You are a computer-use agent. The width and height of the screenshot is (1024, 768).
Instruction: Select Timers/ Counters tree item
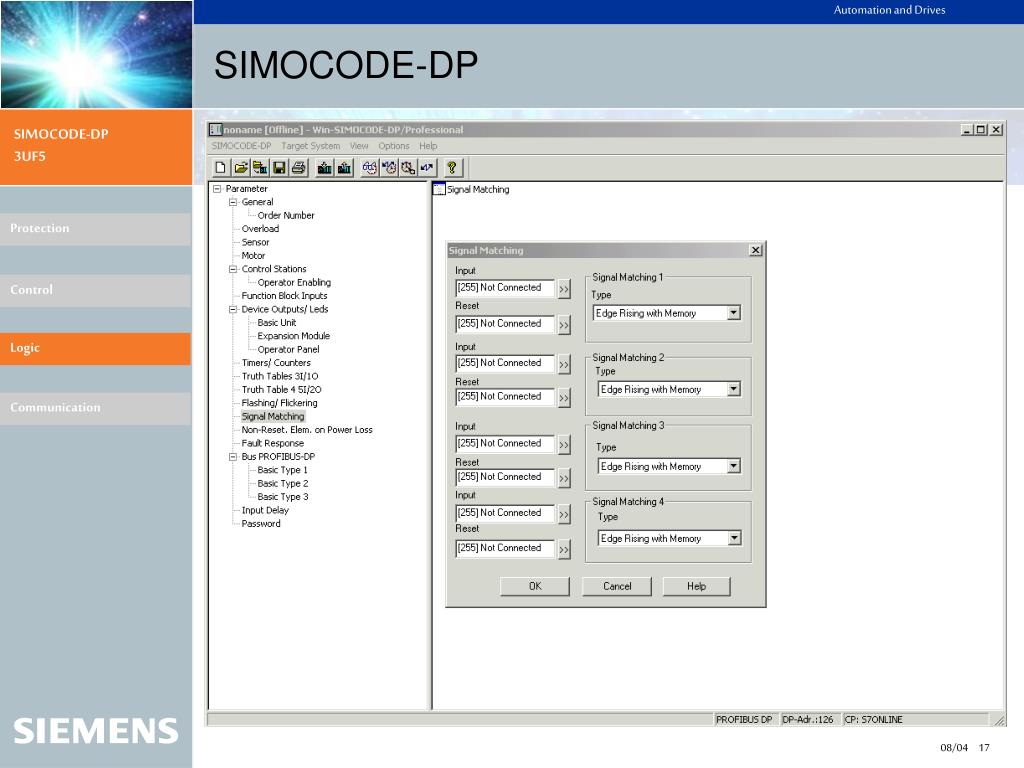(x=276, y=363)
